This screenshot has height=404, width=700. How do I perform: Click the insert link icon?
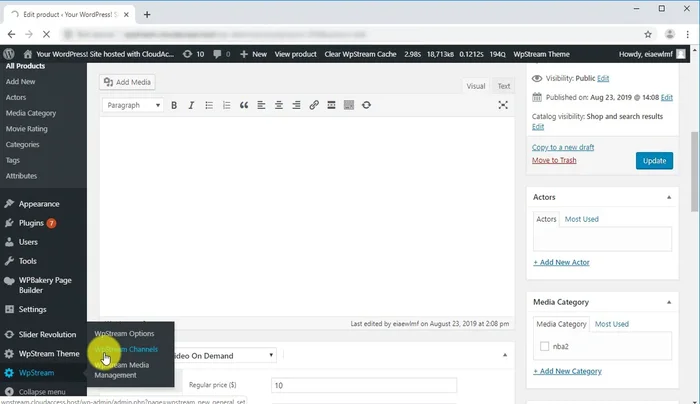[314, 105]
